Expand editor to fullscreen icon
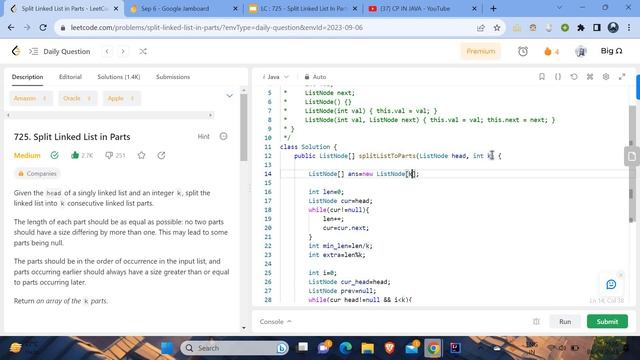The width and height of the screenshot is (640, 360). point(622,77)
